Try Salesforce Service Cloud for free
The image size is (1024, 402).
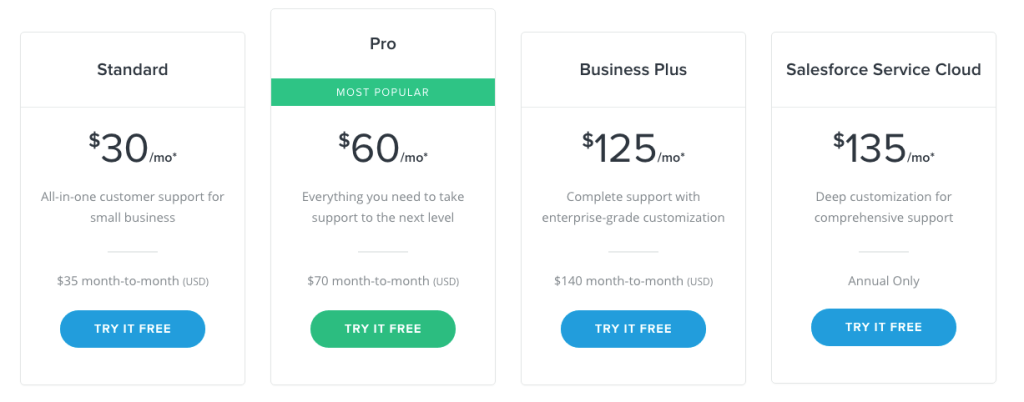point(883,327)
